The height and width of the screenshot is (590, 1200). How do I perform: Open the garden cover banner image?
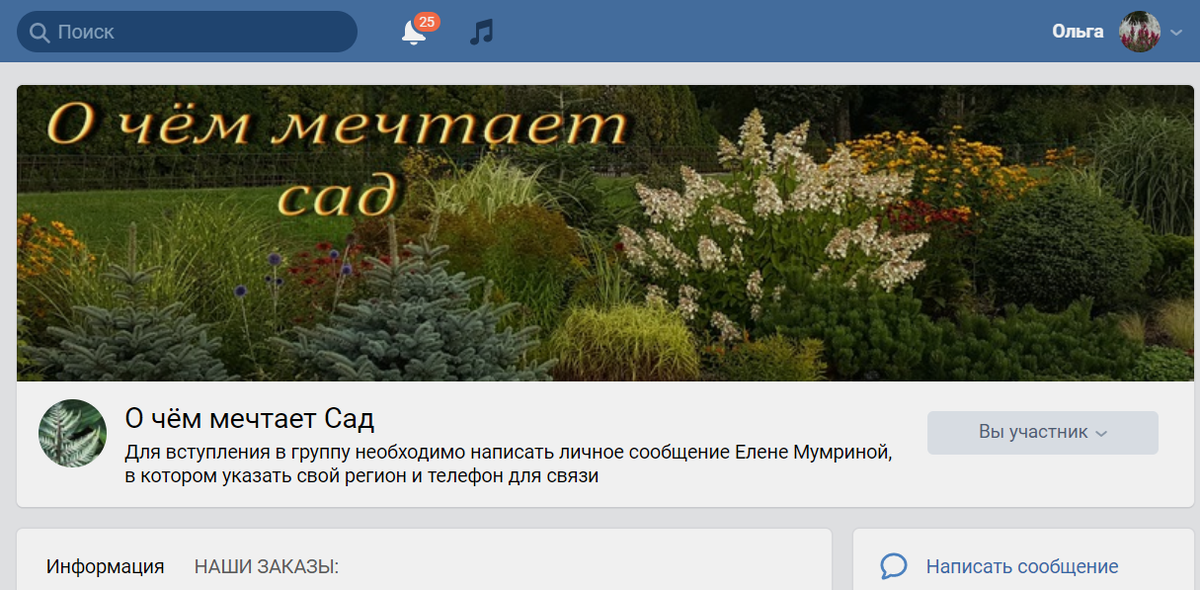[605, 233]
